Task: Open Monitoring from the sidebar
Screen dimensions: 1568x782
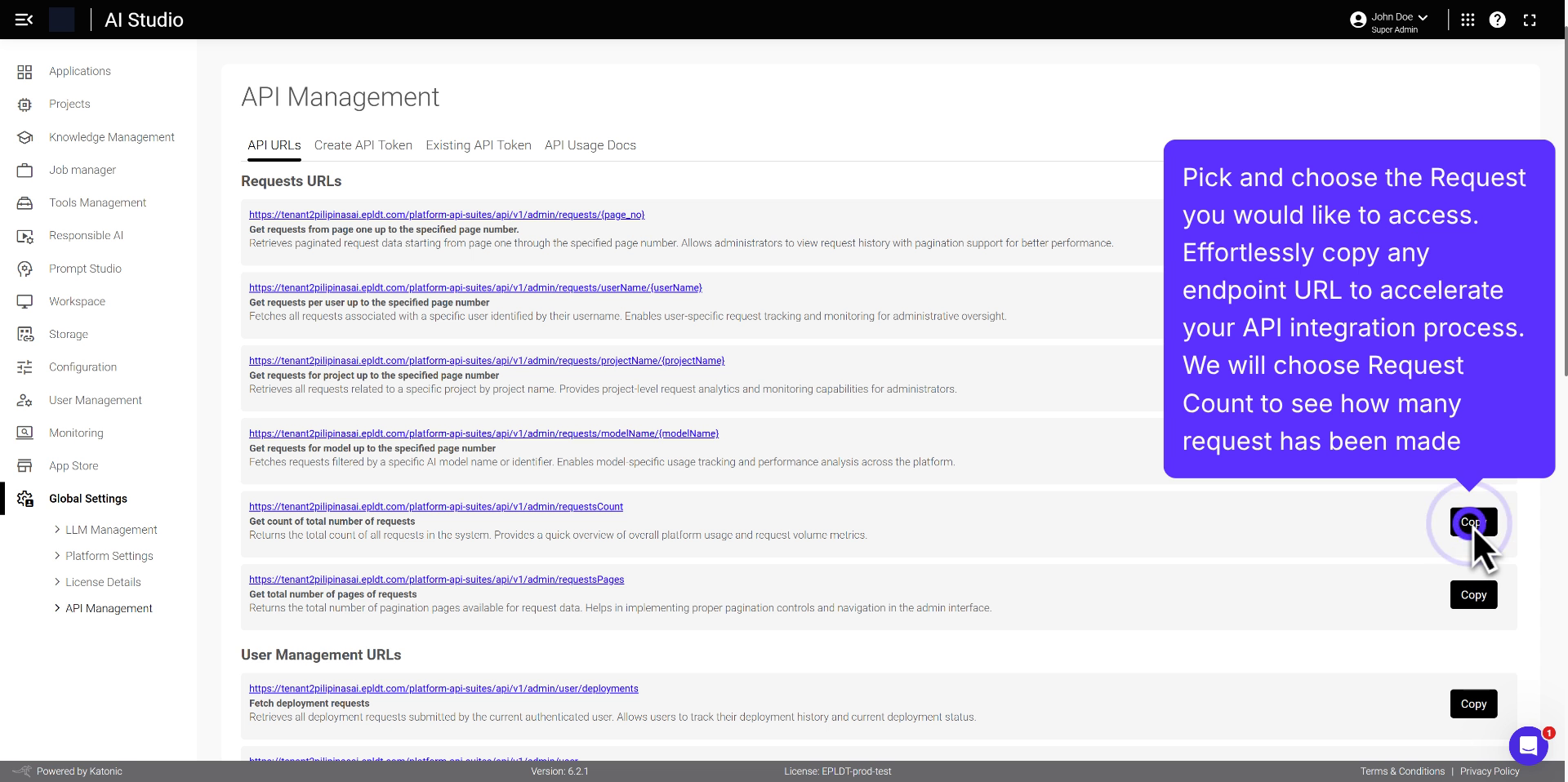Action: coord(76,433)
